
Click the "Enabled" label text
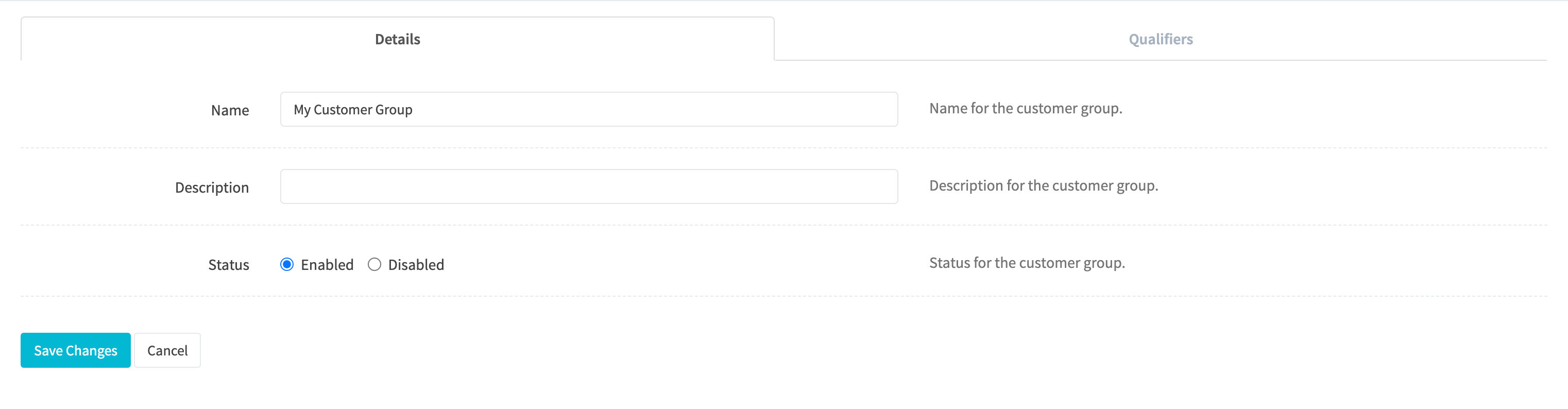click(x=327, y=265)
